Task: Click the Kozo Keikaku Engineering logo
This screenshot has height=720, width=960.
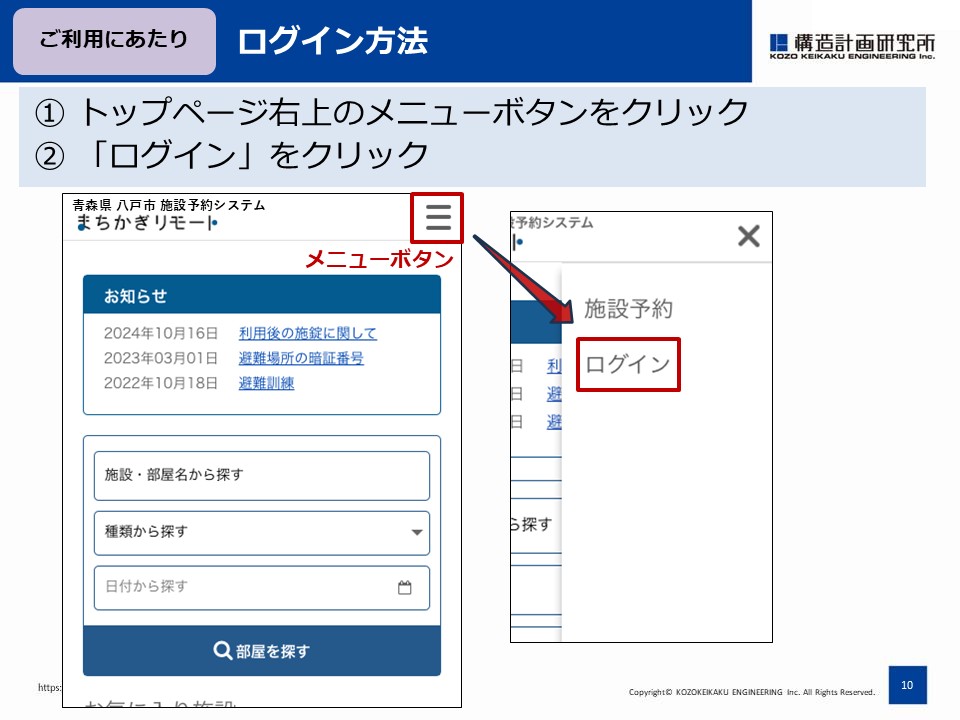Action: 852,45
